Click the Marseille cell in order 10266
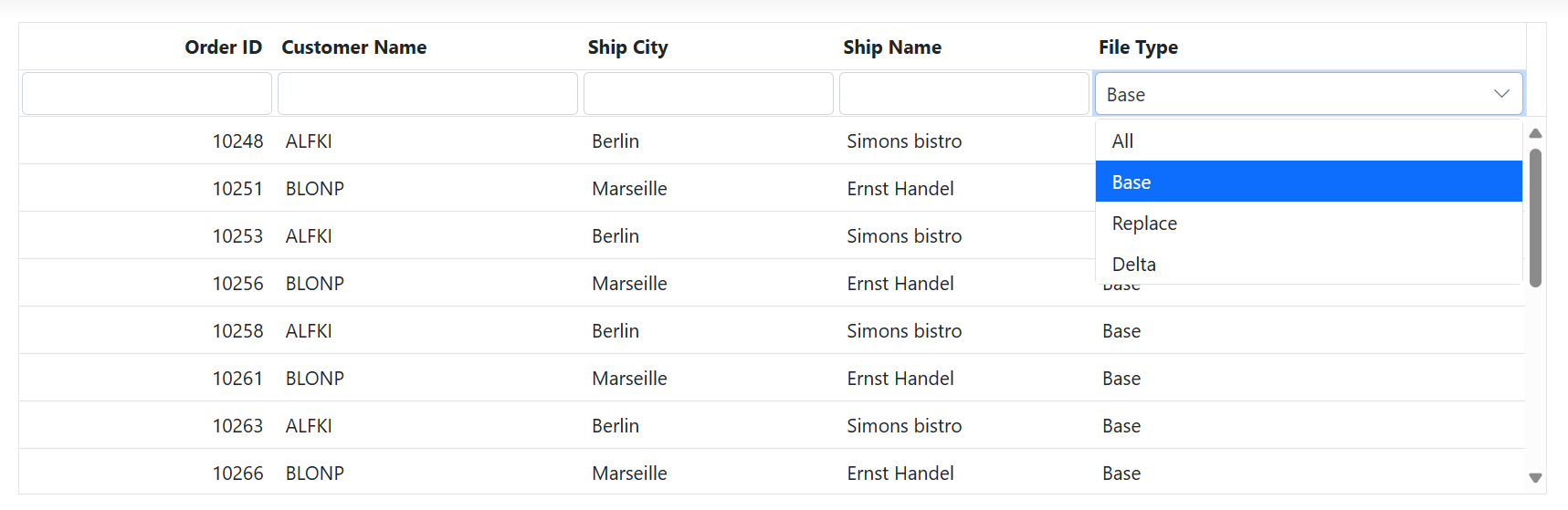This screenshot has width=1568, height=510. pyautogui.click(x=629, y=473)
